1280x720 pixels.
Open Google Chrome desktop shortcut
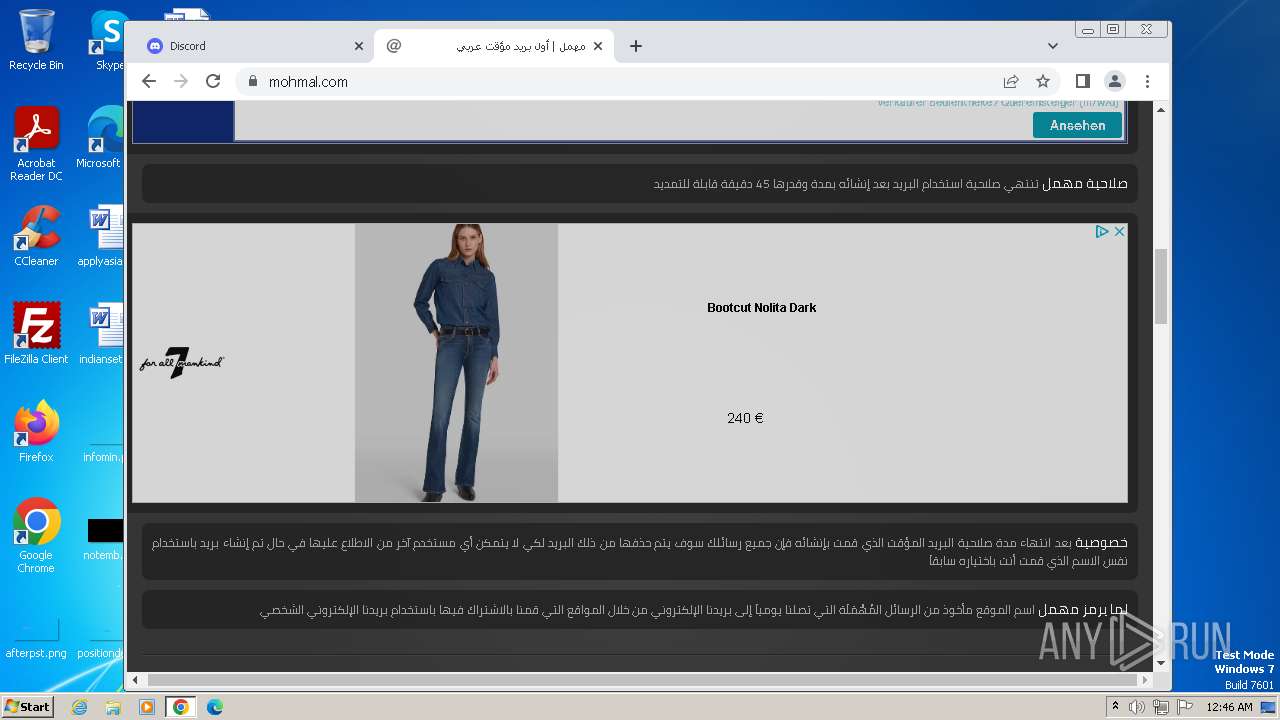pyautogui.click(x=36, y=536)
